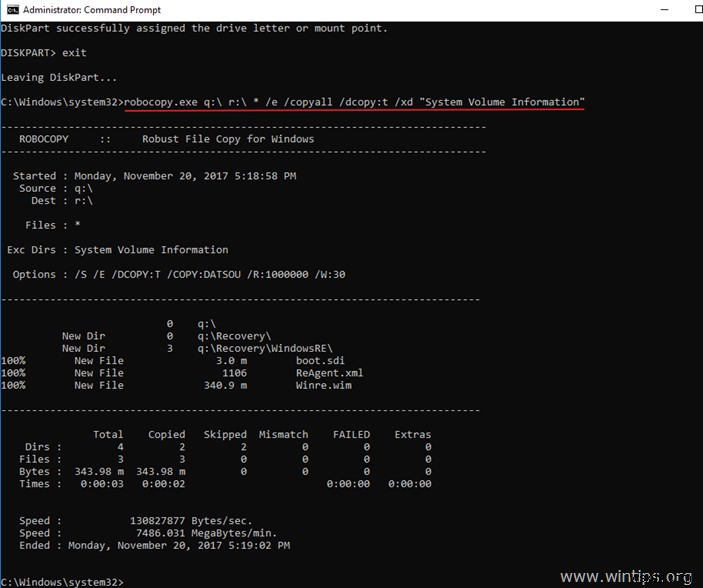Click the '7486.031 MegaBytes/min.' speed value
The width and height of the screenshot is (703, 588).
(206, 533)
